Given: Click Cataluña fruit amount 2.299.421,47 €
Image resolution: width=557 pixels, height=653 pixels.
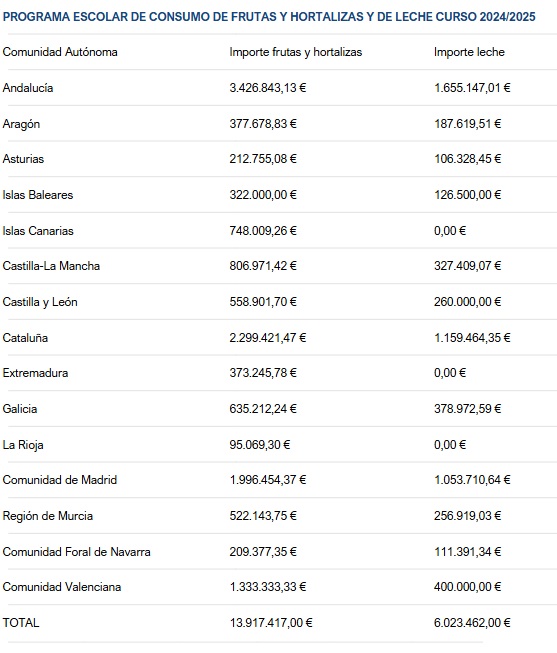Looking at the screenshot, I should coord(268,337).
